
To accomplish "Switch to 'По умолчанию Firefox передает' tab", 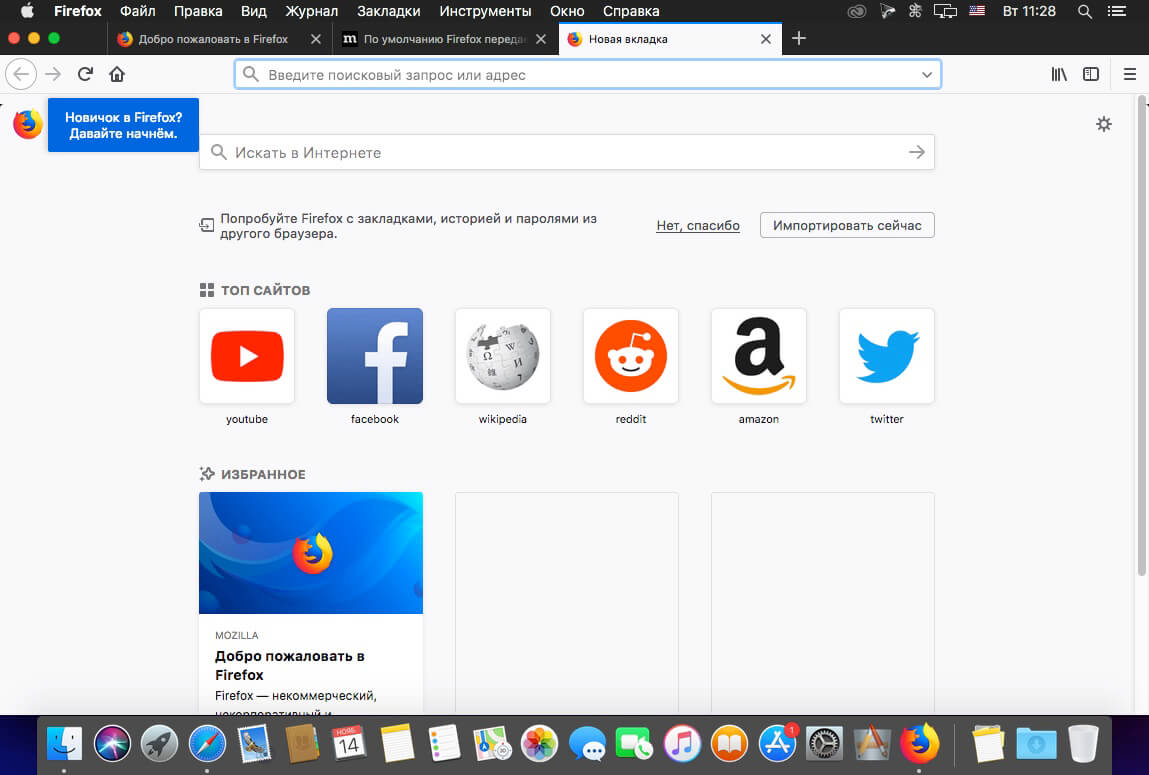I will point(444,39).
